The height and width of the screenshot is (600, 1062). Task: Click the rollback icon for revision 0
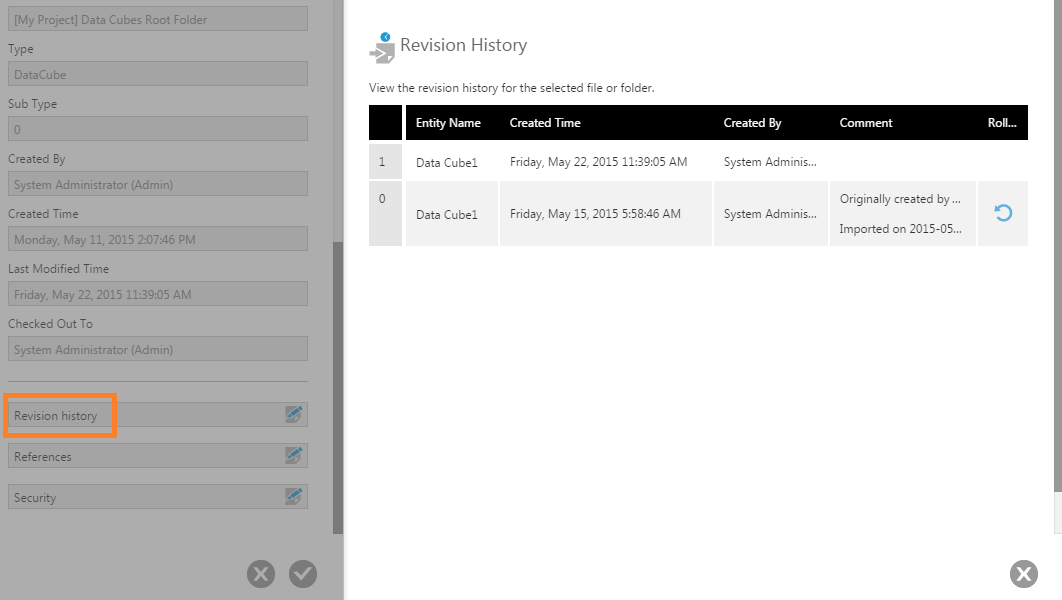(x=1003, y=213)
